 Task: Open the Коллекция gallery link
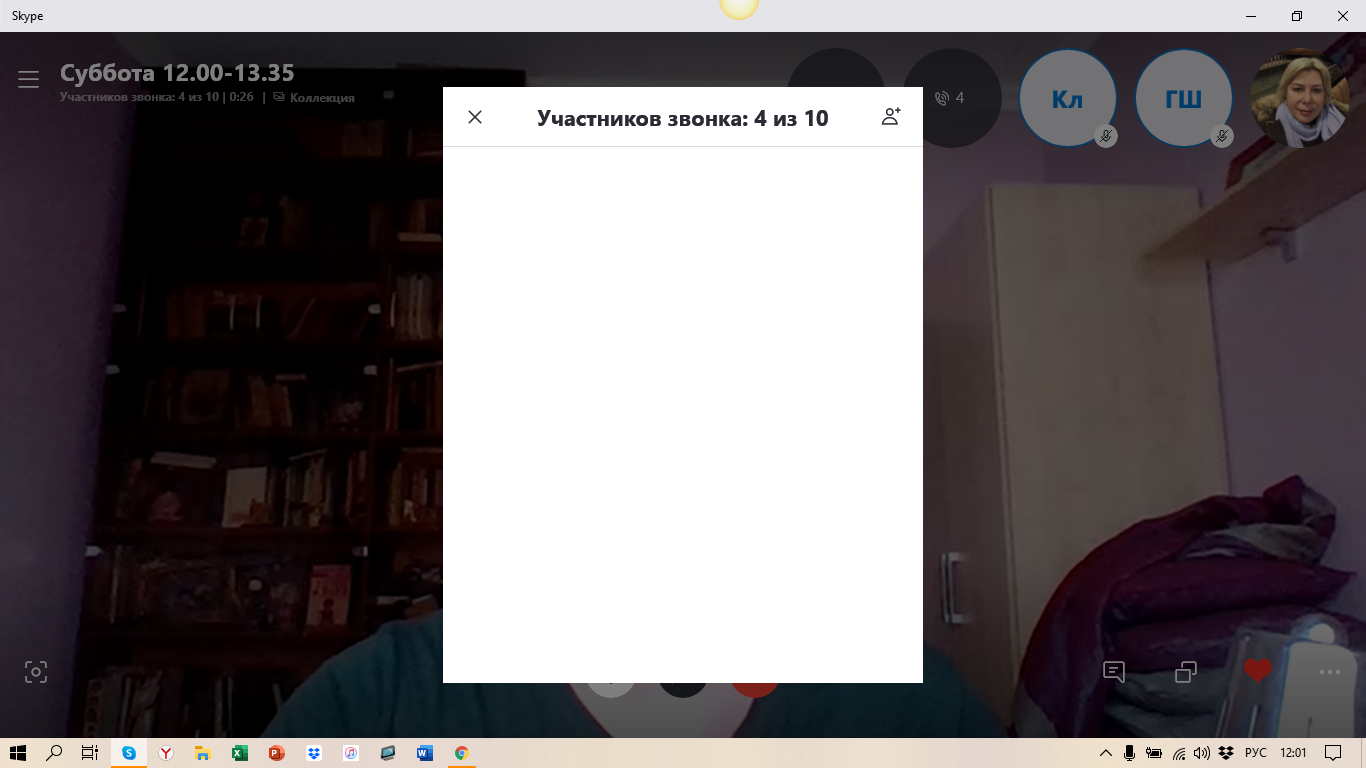tap(321, 98)
